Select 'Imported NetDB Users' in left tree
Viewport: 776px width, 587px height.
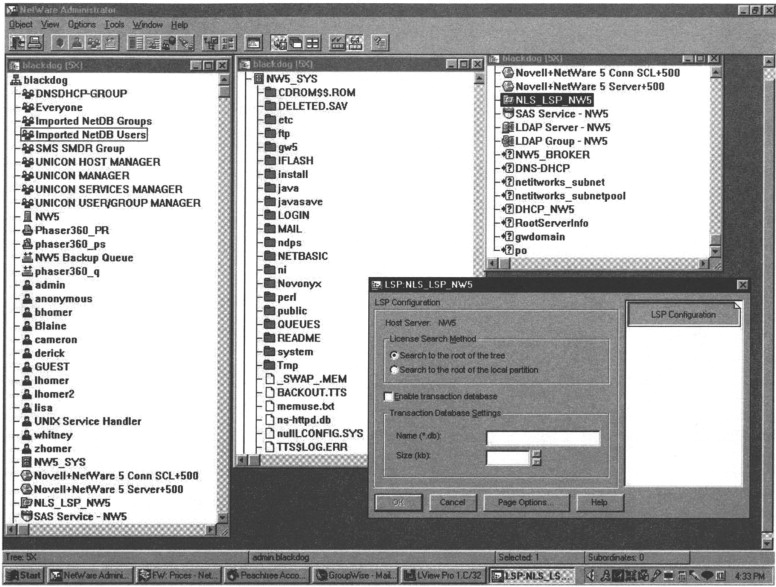pos(91,135)
